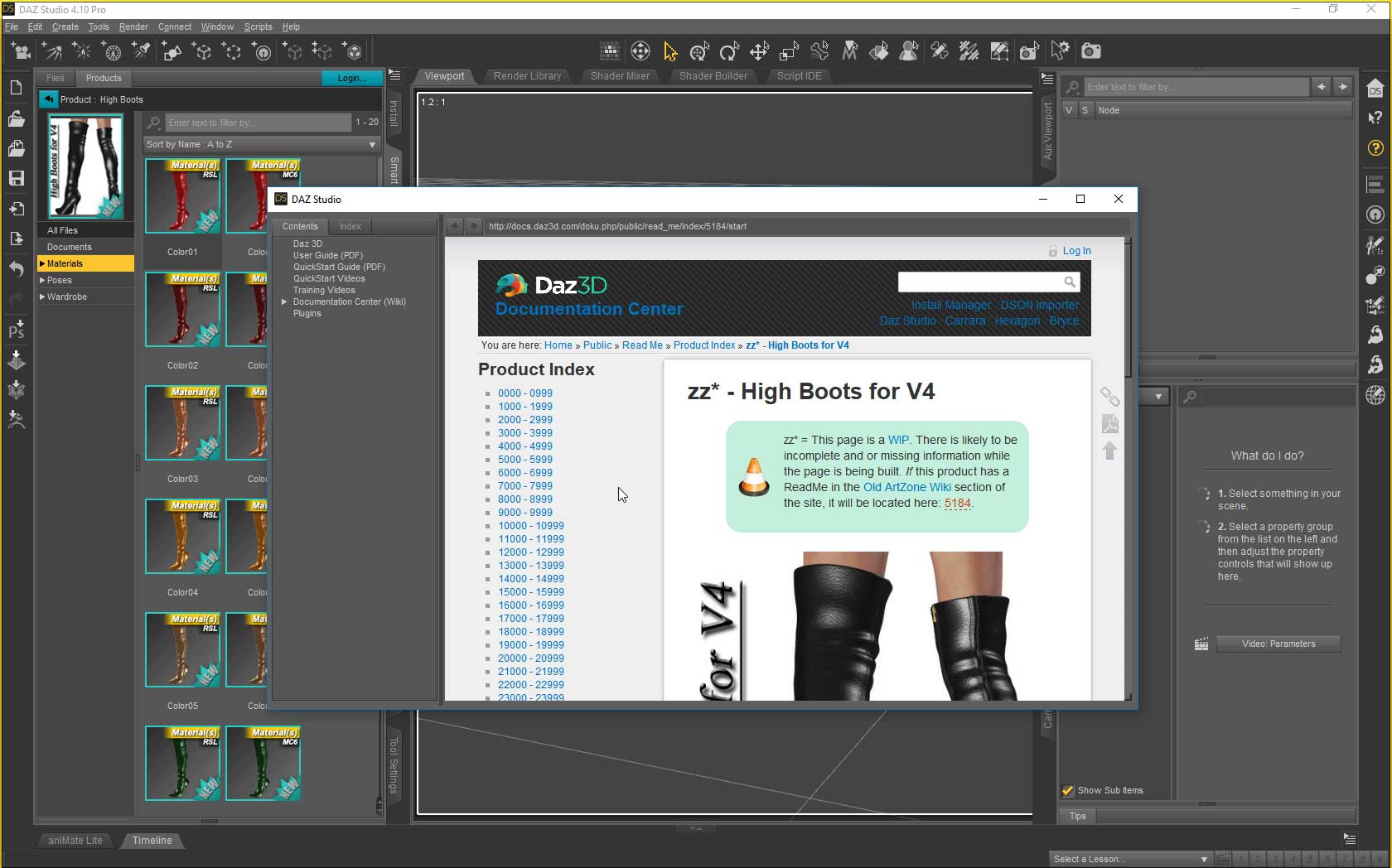
Task: Go back from Product High Boots
Action: tap(49, 99)
